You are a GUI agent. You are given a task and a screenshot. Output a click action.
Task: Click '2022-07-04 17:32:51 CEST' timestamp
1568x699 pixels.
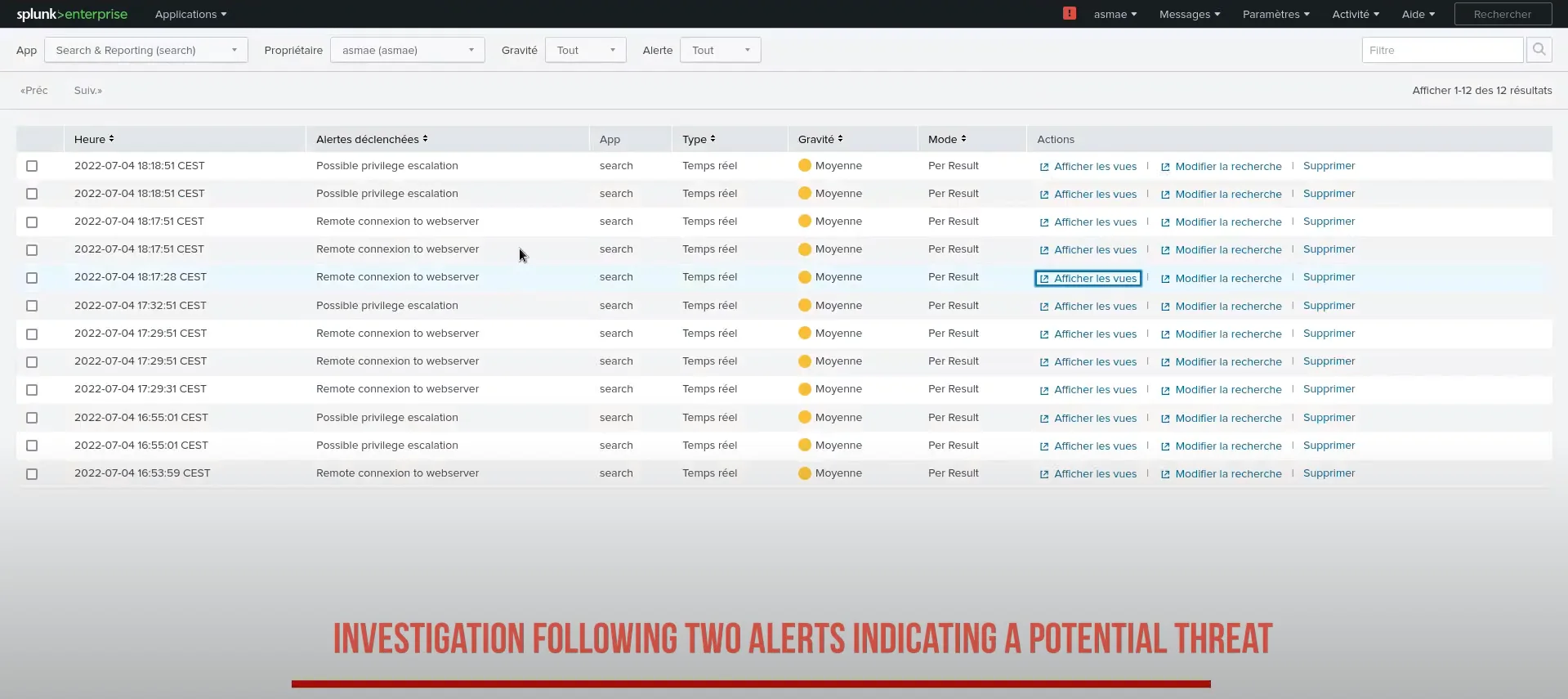141,306
